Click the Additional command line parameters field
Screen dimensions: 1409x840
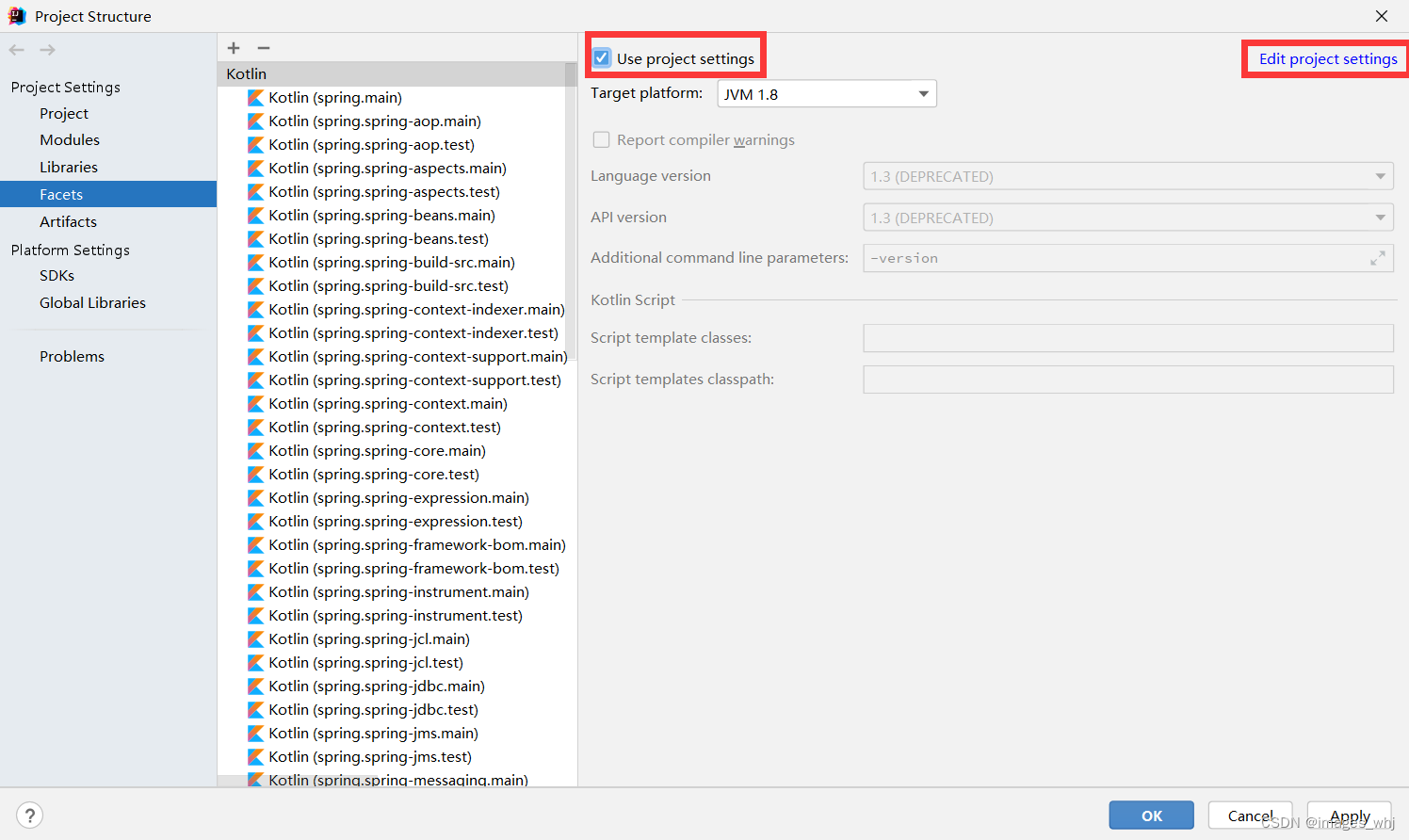(1128, 258)
